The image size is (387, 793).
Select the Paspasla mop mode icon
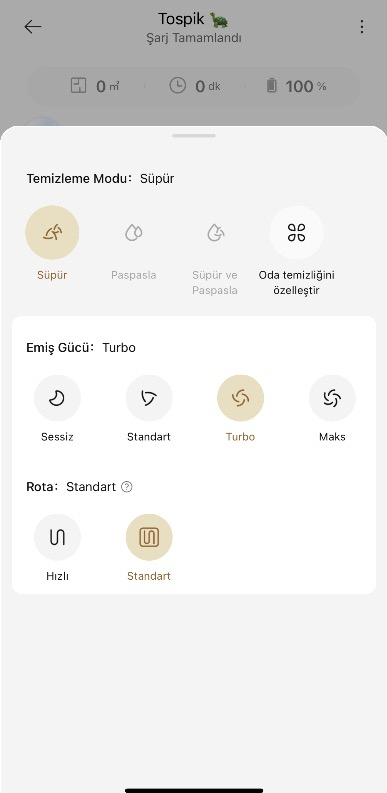(x=134, y=233)
